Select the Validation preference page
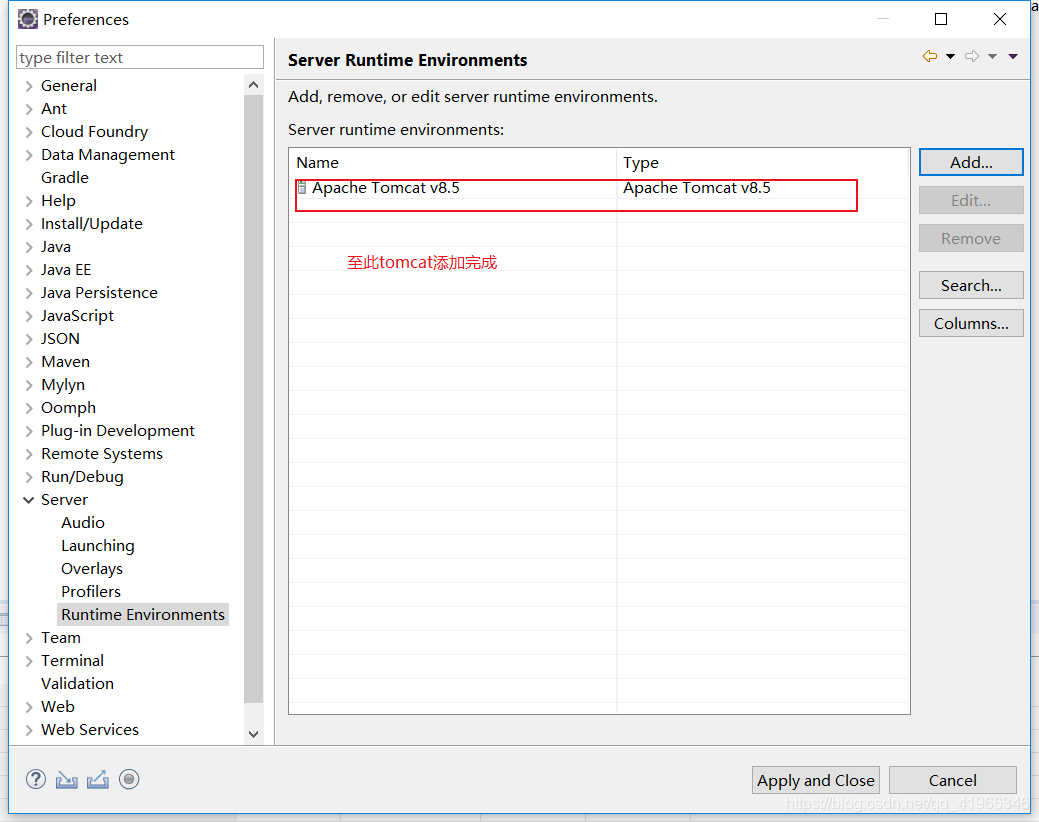This screenshot has height=822, width=1039. point(78,684)
